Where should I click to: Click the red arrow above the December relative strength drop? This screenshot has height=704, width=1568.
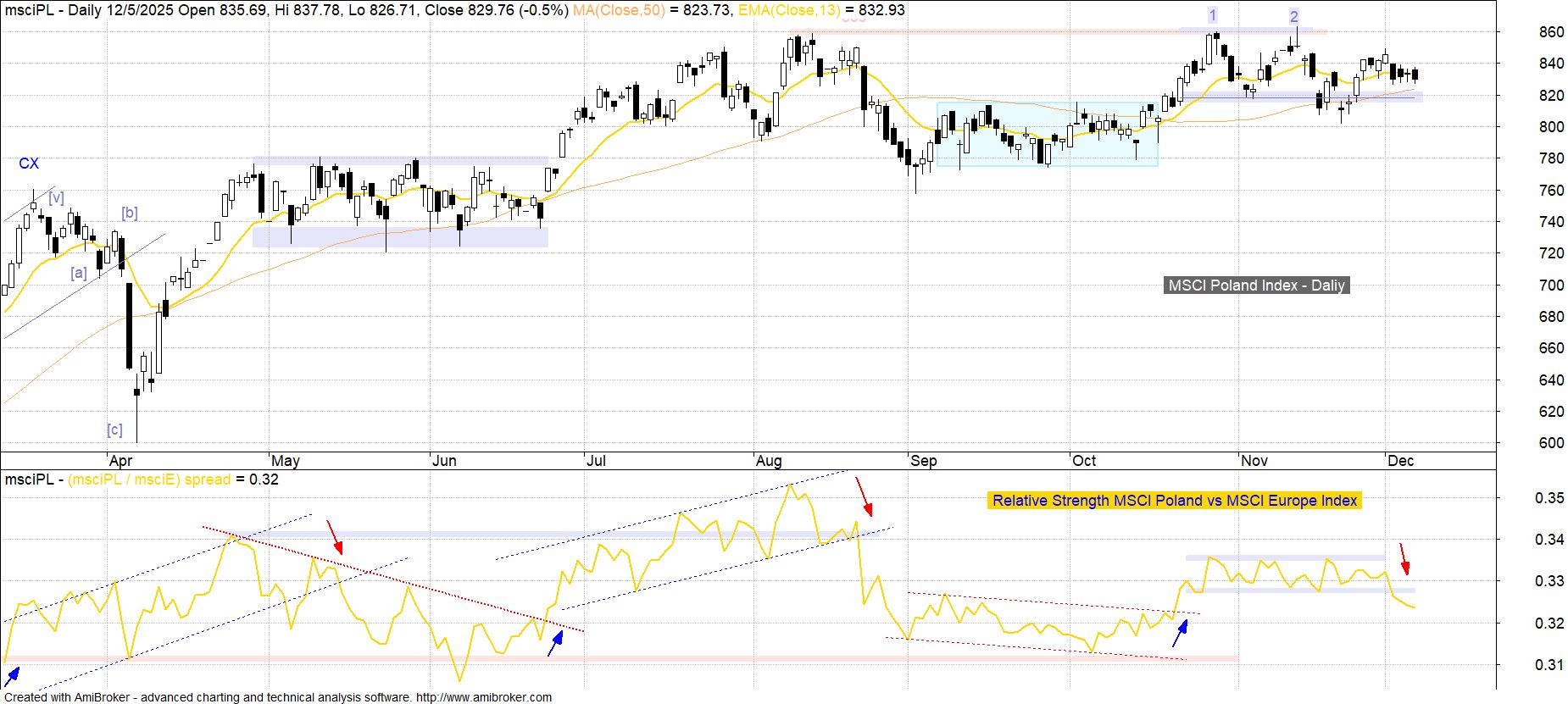click(1404, 559)
